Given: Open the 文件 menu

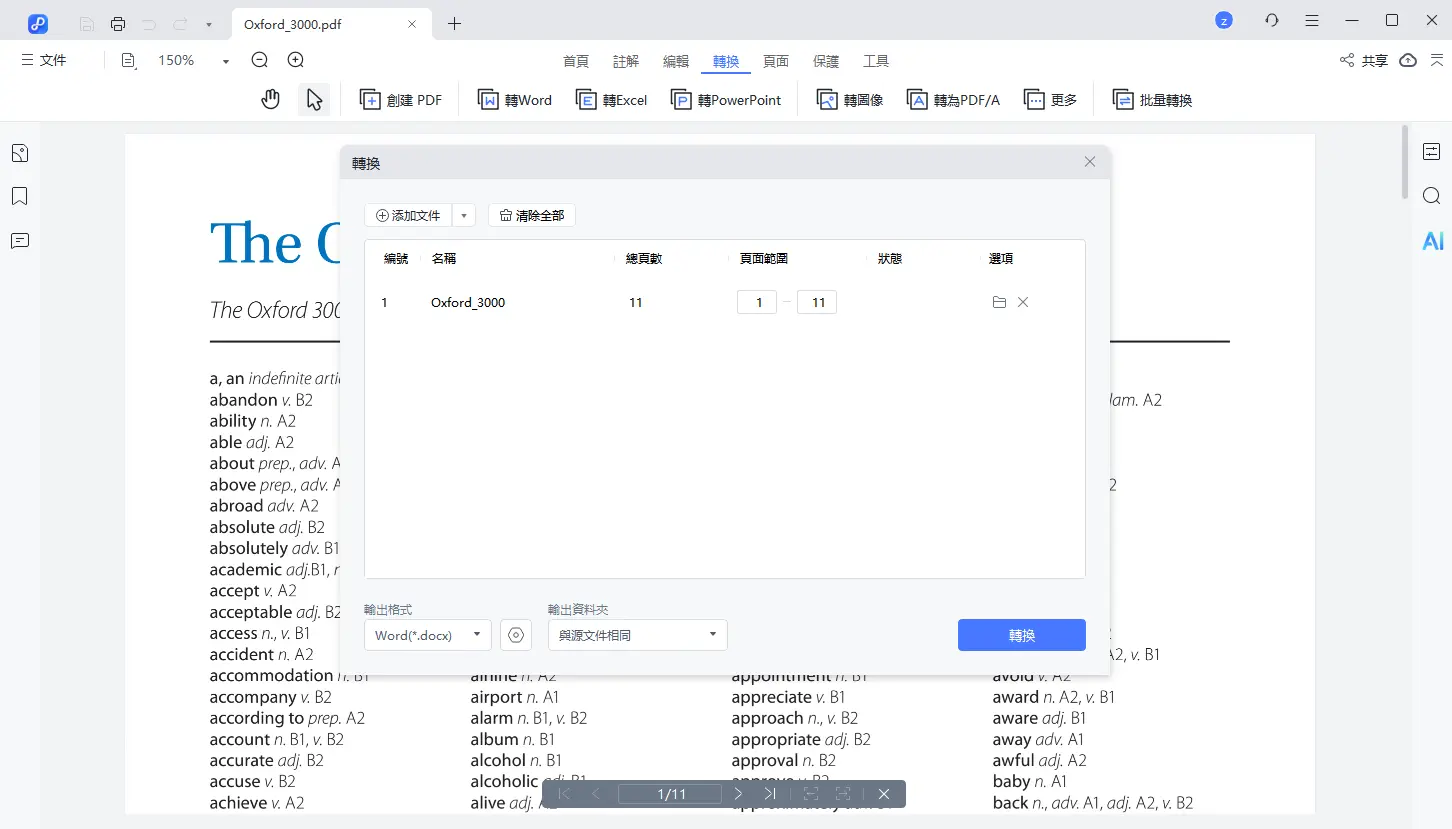Looking at the screenshot, I should click(x=44, y=61).
